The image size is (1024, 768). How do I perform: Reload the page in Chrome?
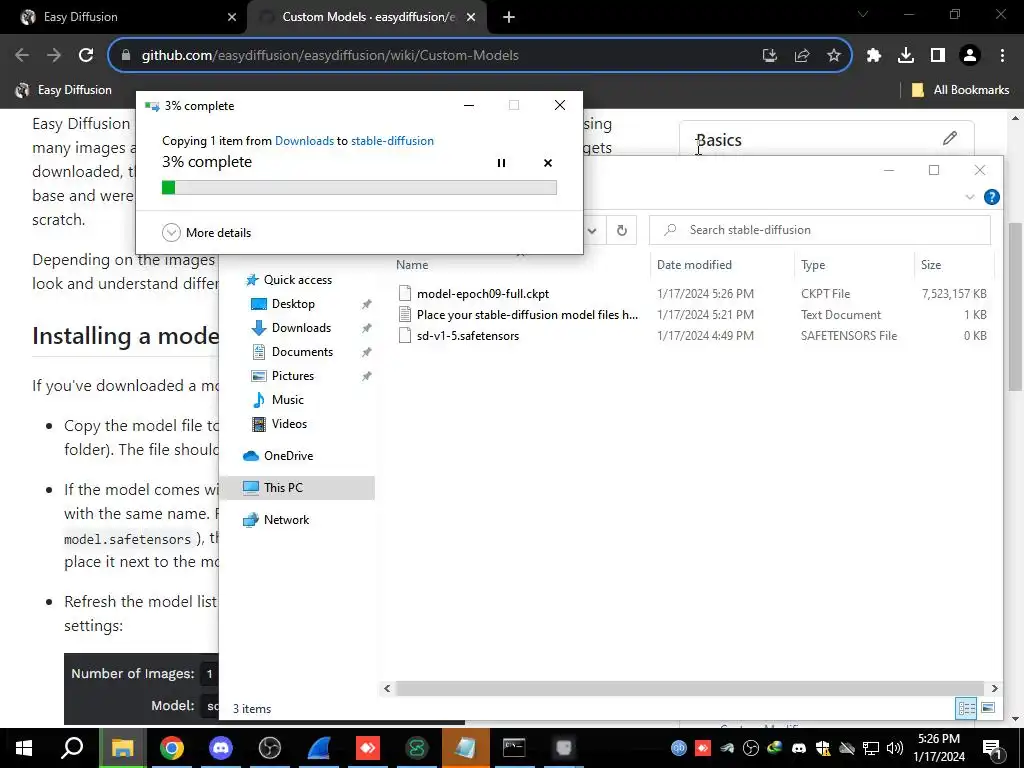click(86, 56)
